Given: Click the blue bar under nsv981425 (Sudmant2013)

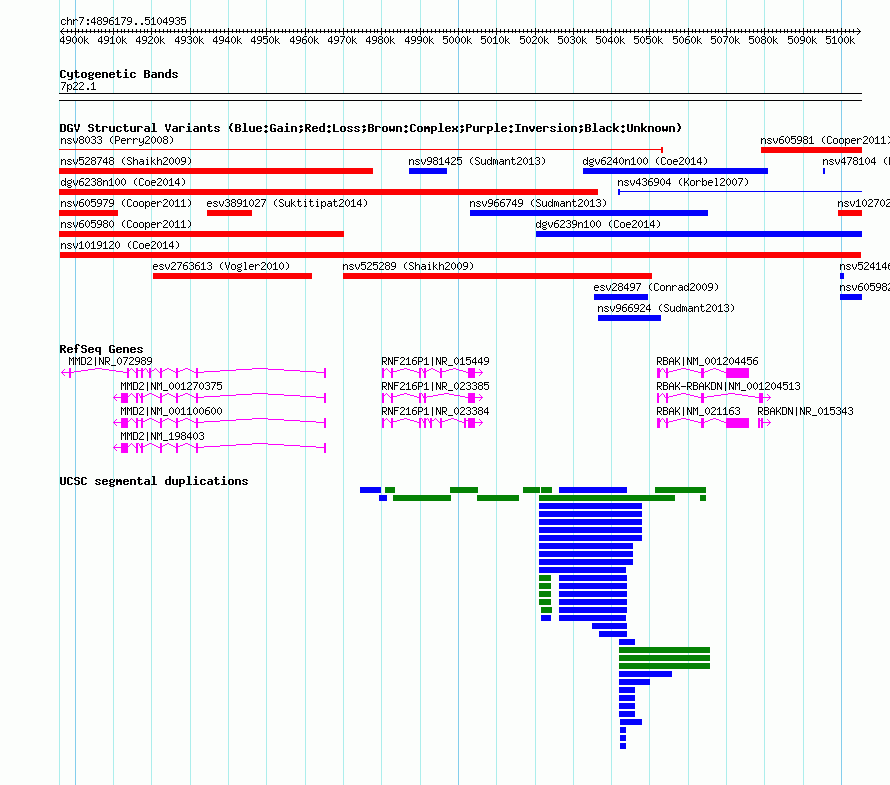Looking at the screenshot, I should [x=428, y=171].
